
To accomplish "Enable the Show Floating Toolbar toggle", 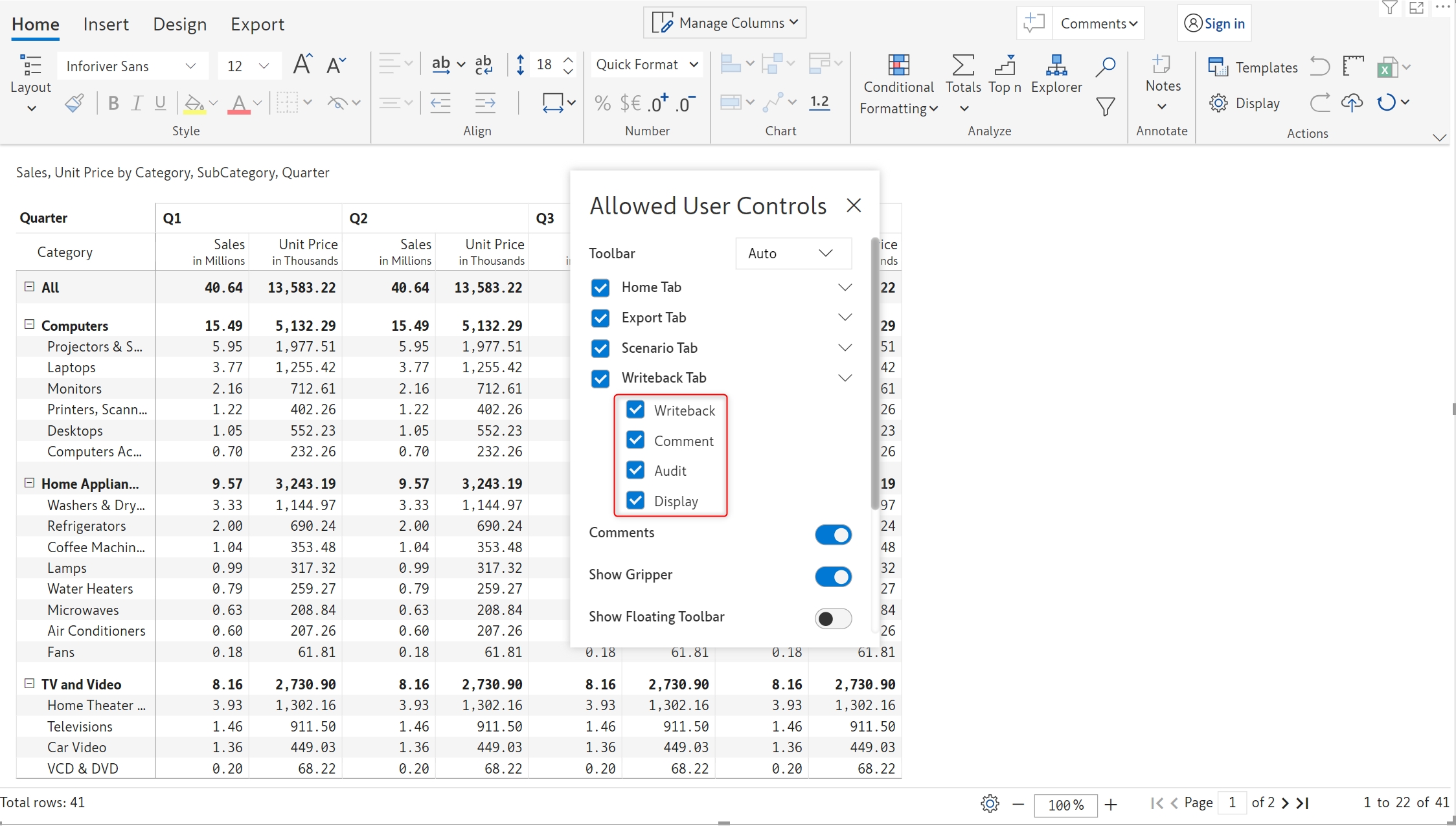I will pyautogui.click(x=833, y=618).
